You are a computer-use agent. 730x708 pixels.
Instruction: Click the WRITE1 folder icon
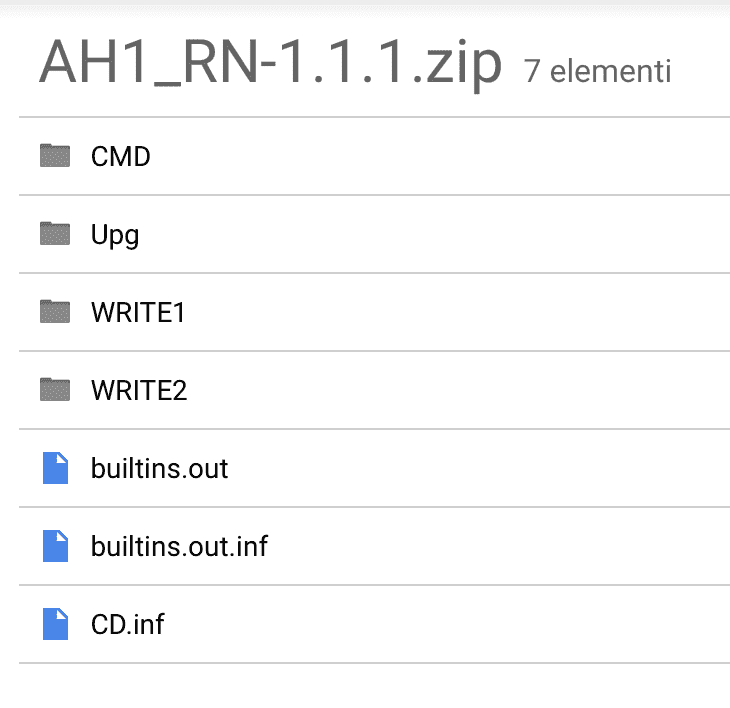(x=55, y=312)
